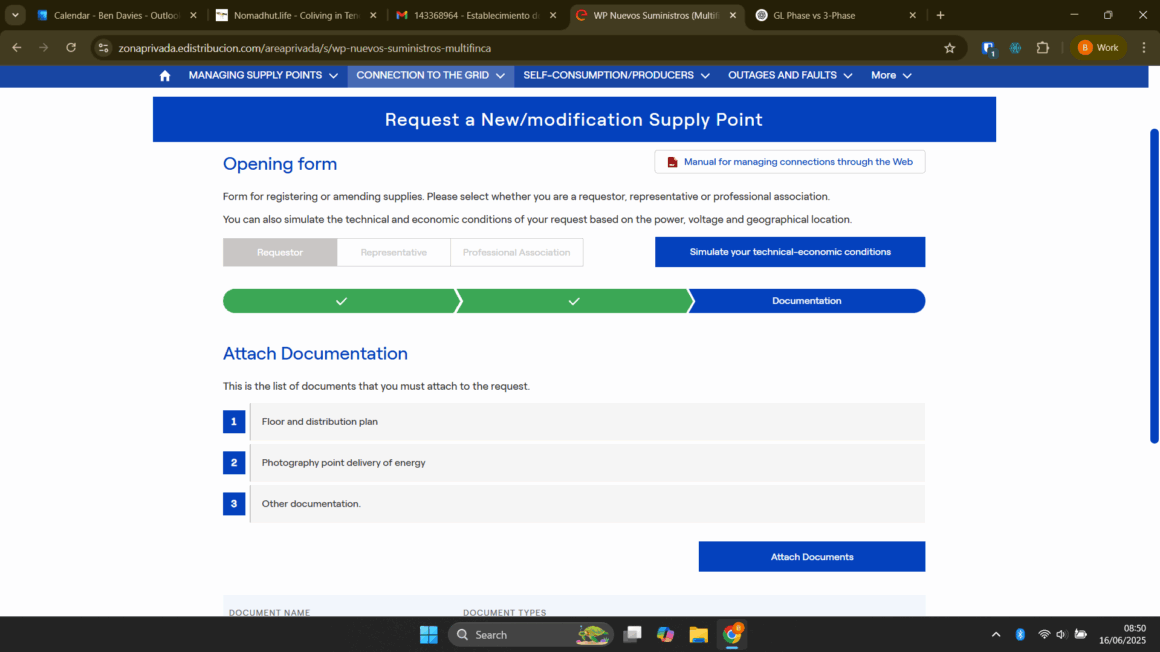This screenshot has height=652, width=1160.
Task: Open the Outages and Faults menu
Action: (x=790, y=76)
